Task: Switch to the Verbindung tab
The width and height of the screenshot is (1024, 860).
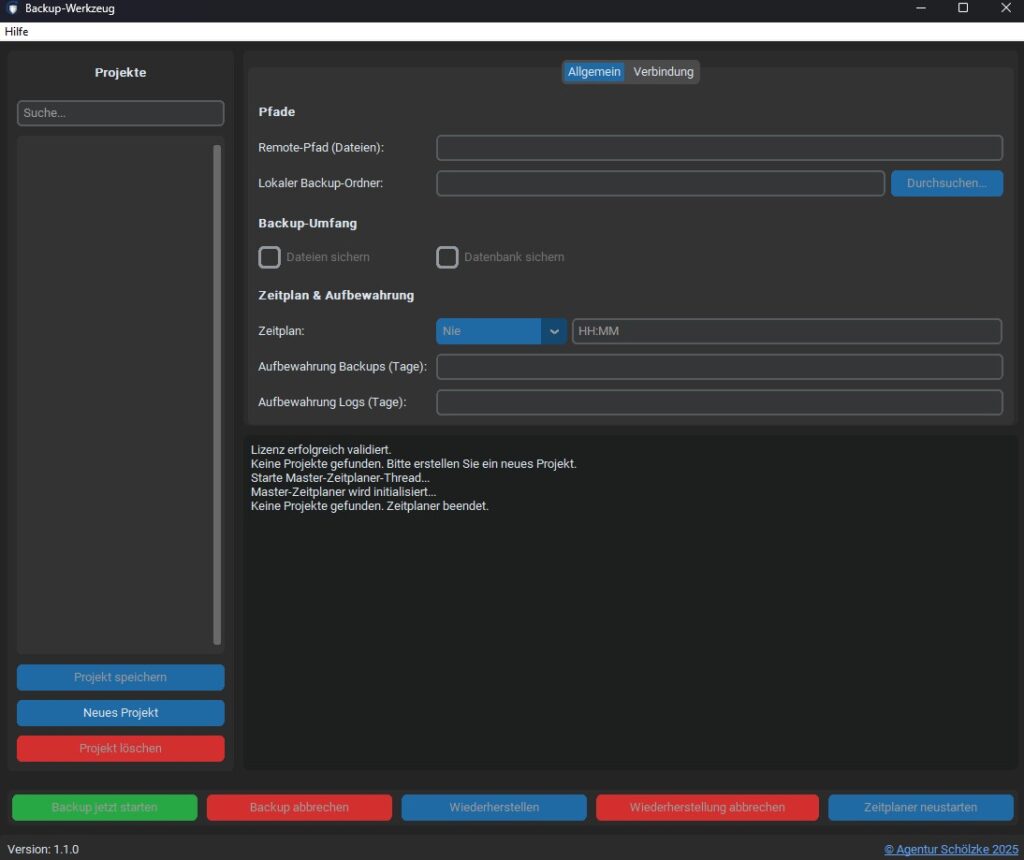Action: click(x=663, y=72)
